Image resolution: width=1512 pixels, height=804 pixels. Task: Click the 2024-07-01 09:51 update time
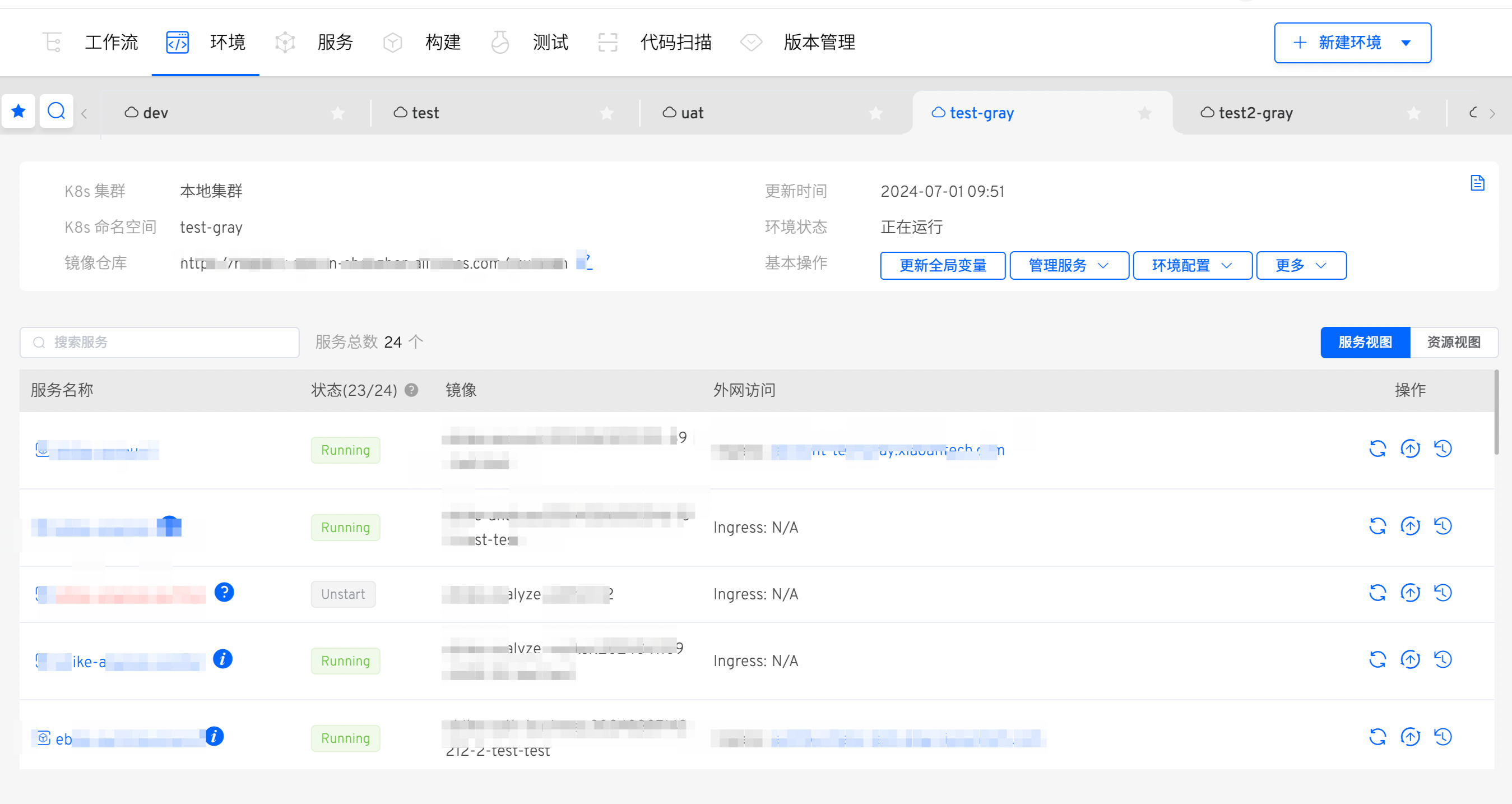943,191
